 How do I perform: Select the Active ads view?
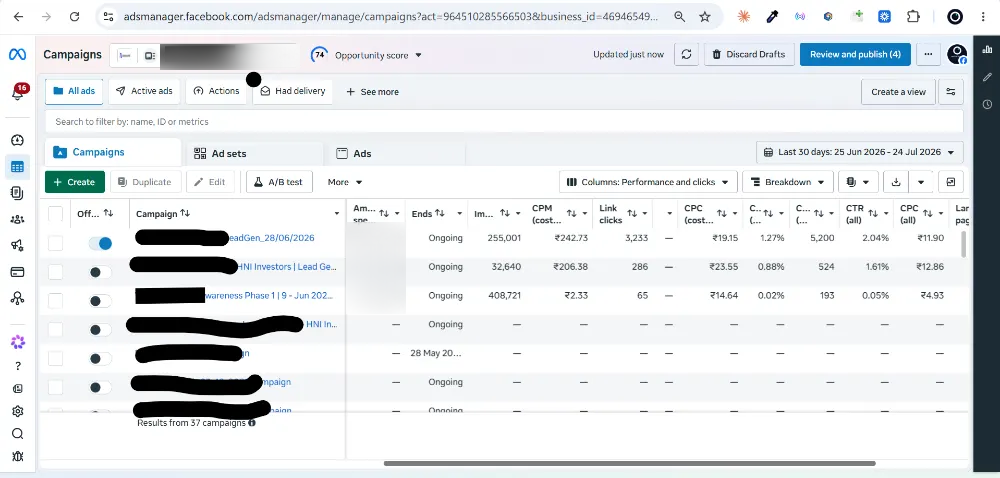[144, 91]
